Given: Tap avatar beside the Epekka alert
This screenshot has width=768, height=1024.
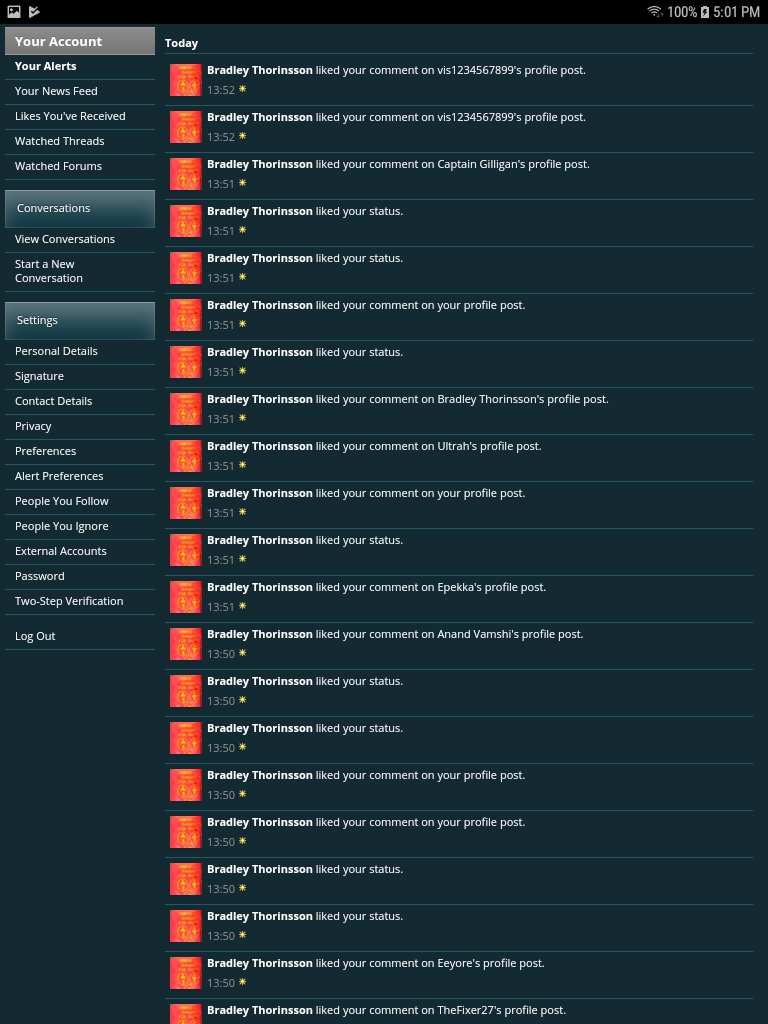Looking at the screenshot, I should [185, 597].
